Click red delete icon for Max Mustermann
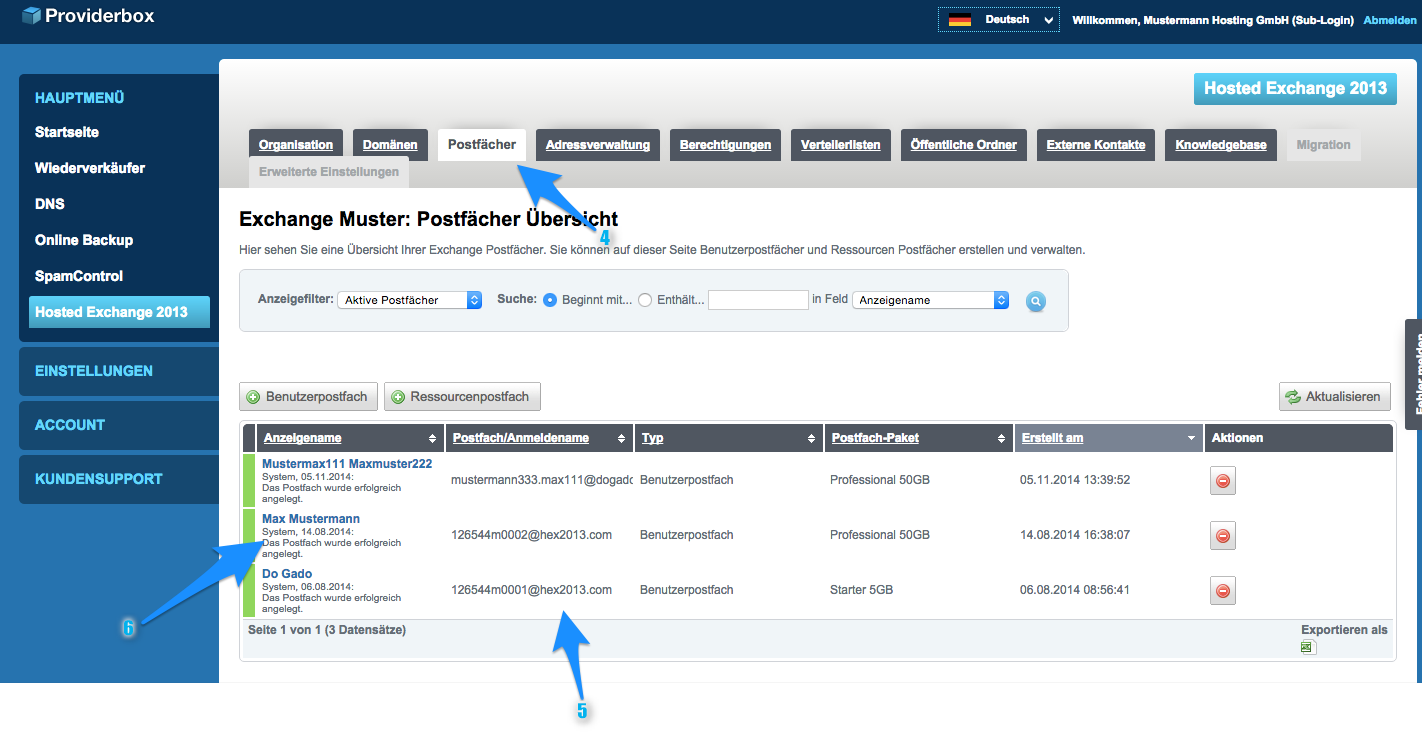This screenshot has width=1422, height=740. 1222,536
